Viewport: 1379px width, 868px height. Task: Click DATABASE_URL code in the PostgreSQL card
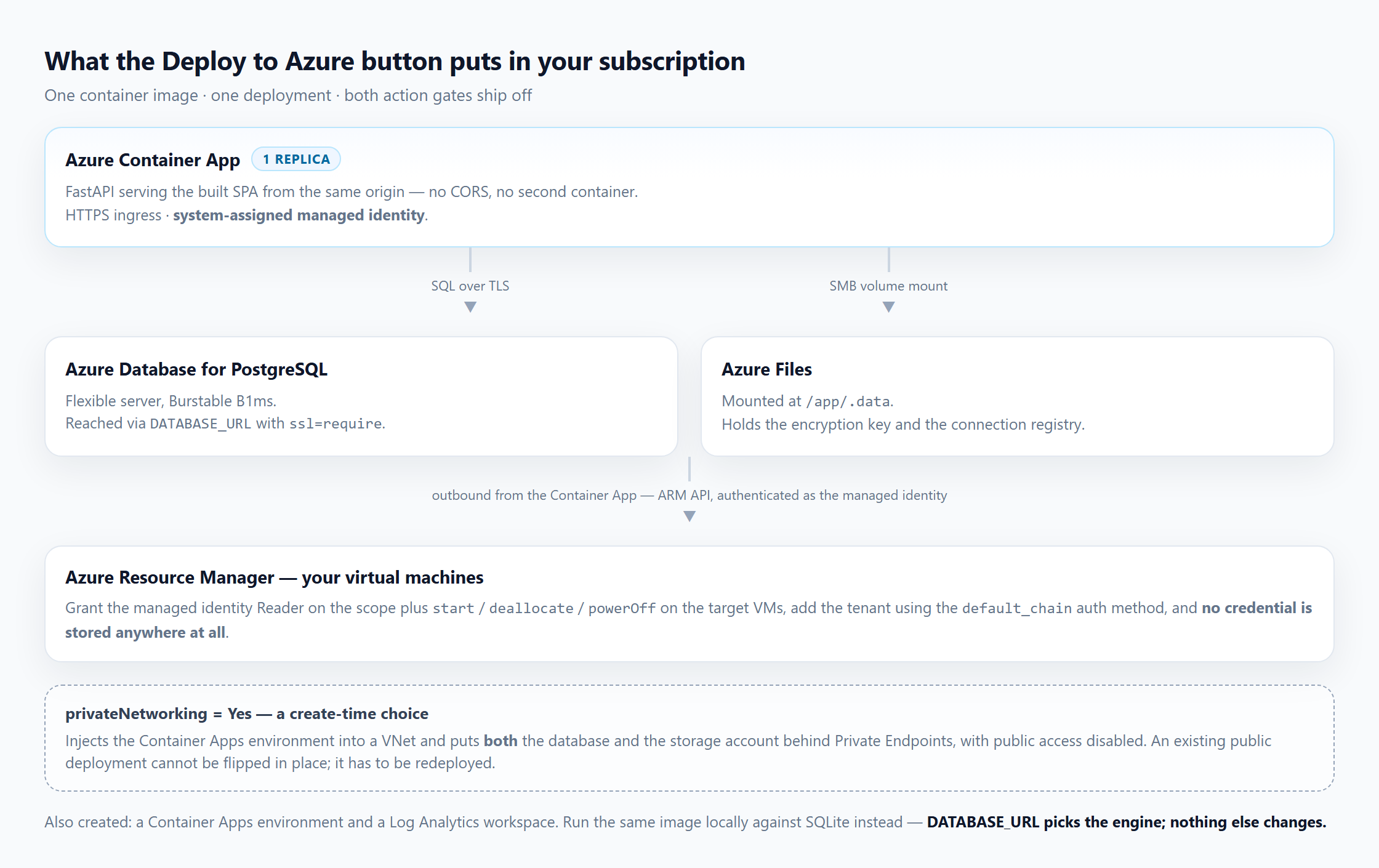tap(201, 424)
